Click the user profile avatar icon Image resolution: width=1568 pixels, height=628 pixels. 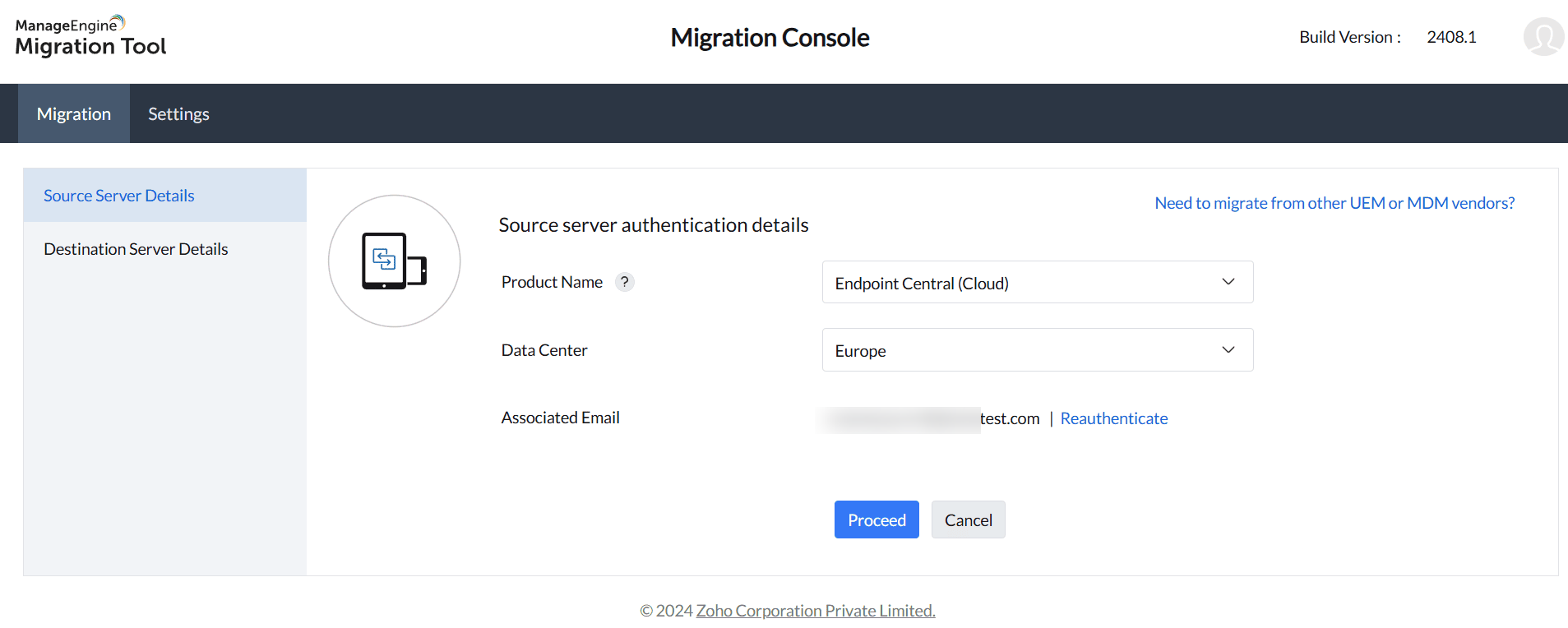1543,37
